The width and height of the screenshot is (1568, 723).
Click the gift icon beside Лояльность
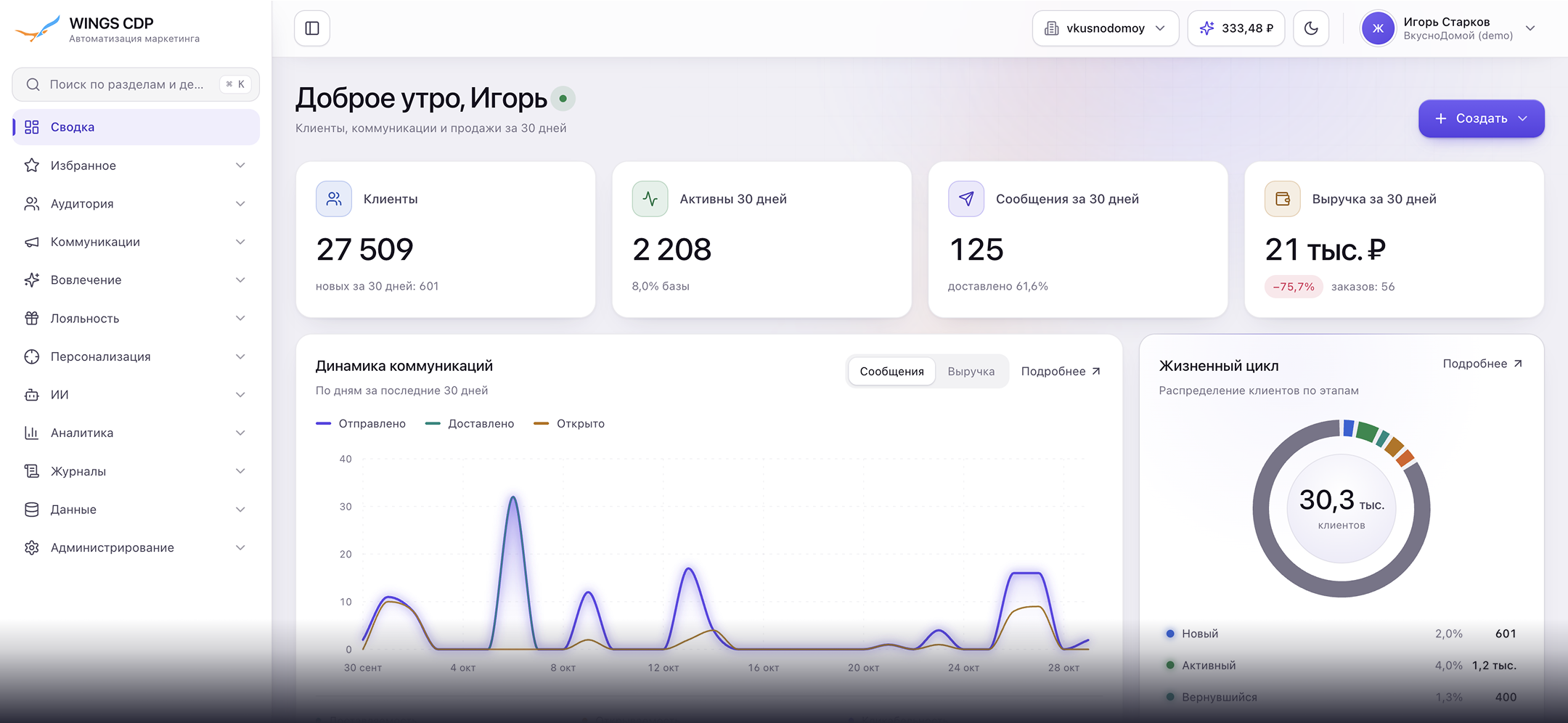[32, 318]
